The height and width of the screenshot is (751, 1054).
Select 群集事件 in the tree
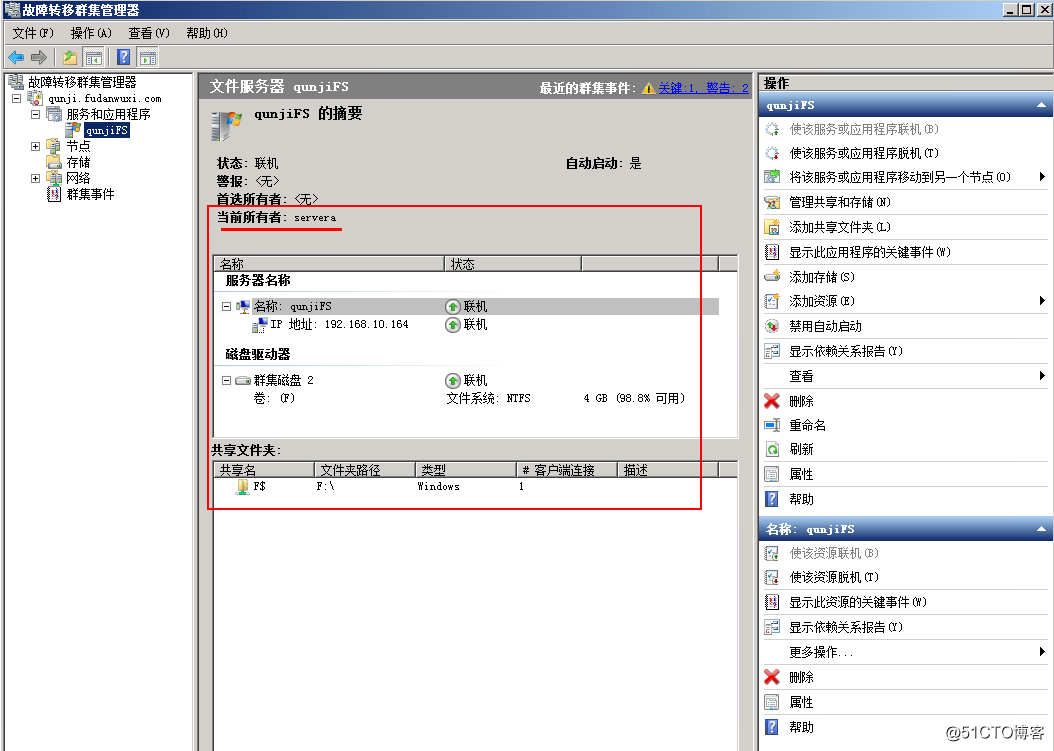tap(90, 194)
